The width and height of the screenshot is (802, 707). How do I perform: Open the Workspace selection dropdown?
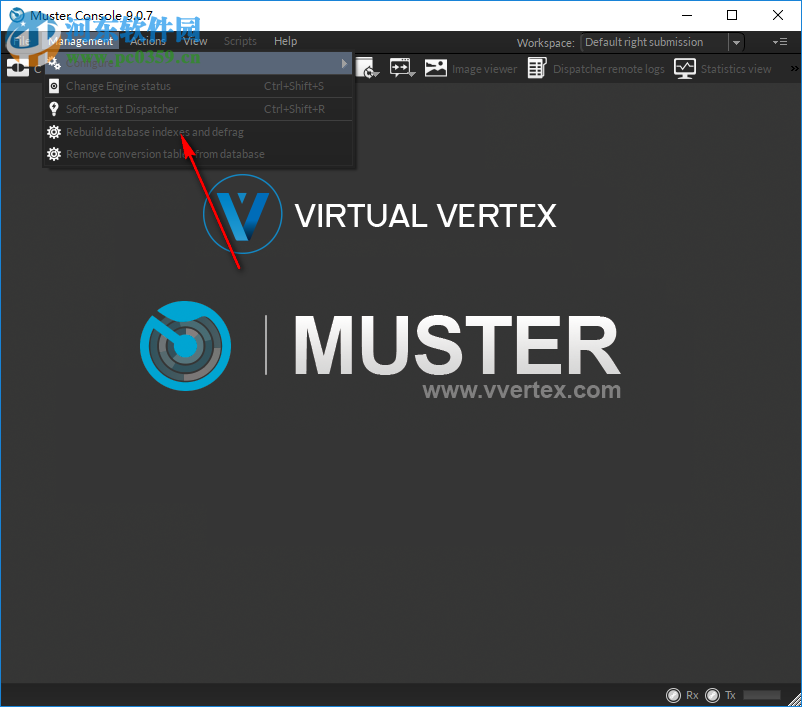tap(736, 42)
